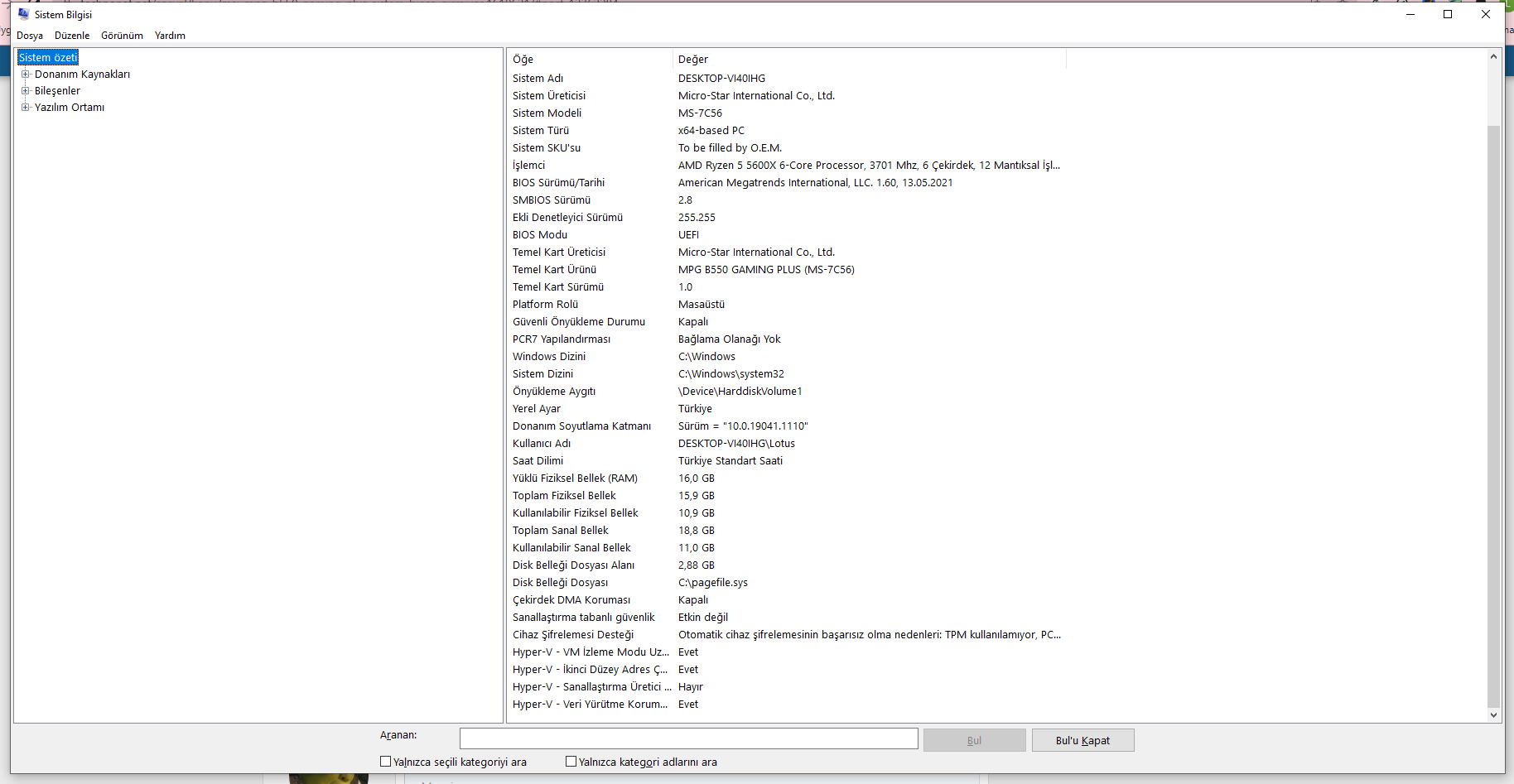Viewport: 1514px width, 784px height.
Task: Select the 'Yüklü Fiziksel Bellek (RAM)' row
Action: tap(787, 479)
